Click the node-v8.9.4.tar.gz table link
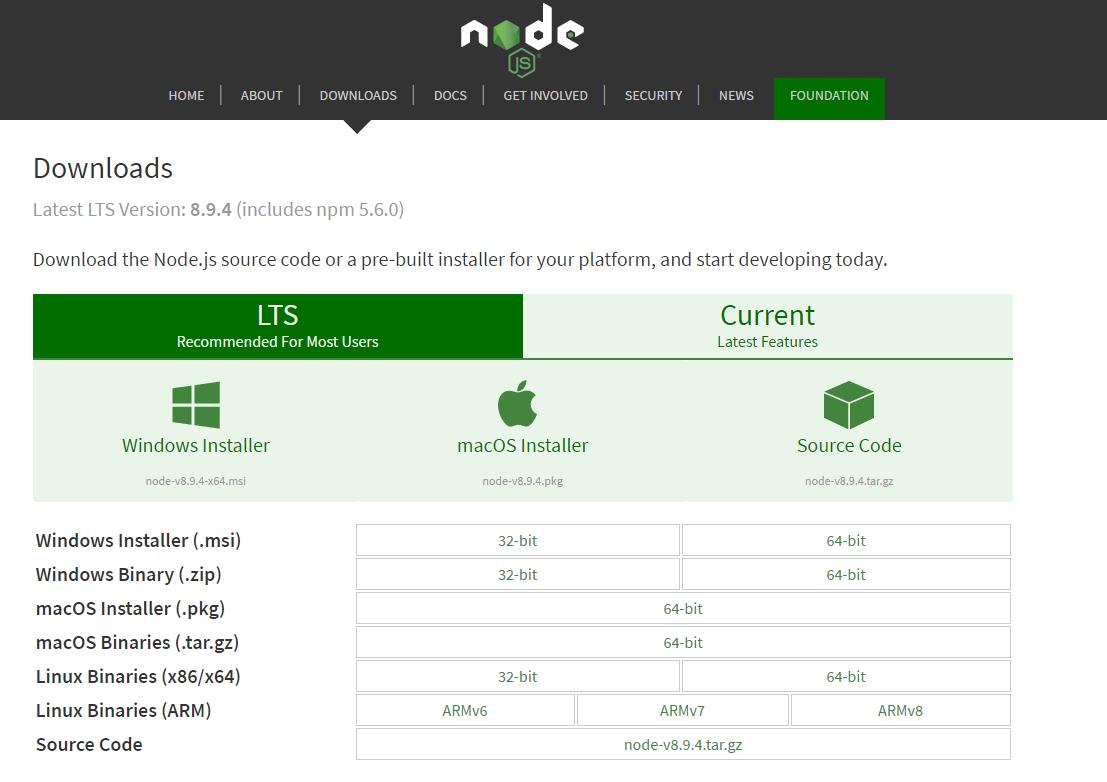1107x782 pixels. (683, 745)
